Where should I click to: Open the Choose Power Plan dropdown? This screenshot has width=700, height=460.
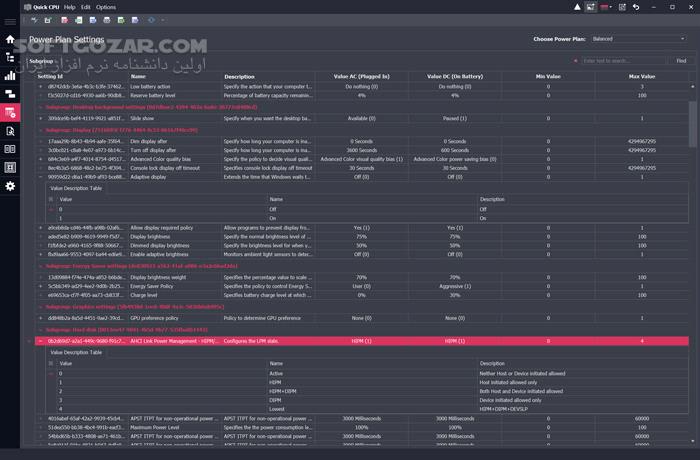click(x=637, y=39)
